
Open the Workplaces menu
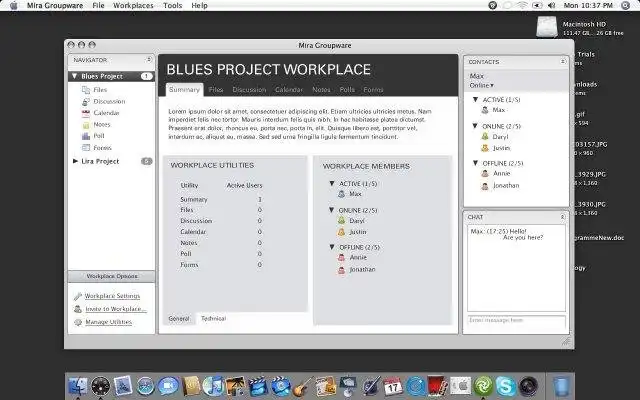point(133,5)
